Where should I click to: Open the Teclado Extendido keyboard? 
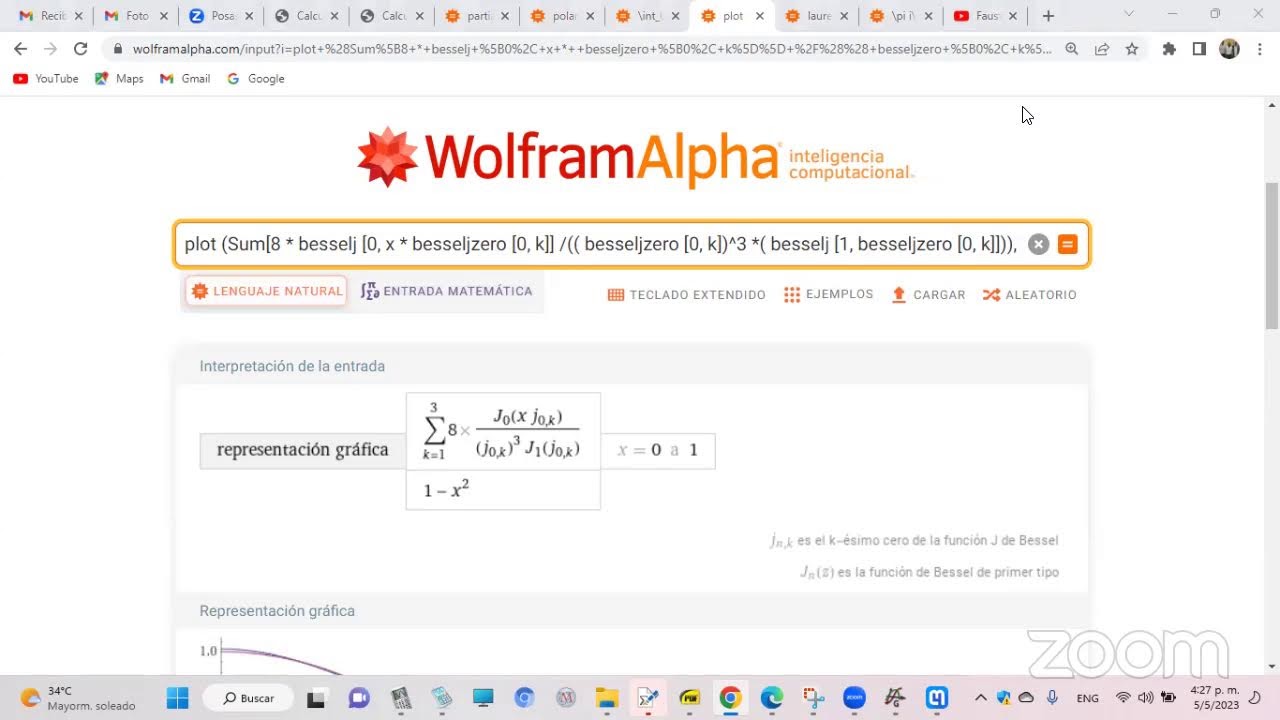click(687, 295)
